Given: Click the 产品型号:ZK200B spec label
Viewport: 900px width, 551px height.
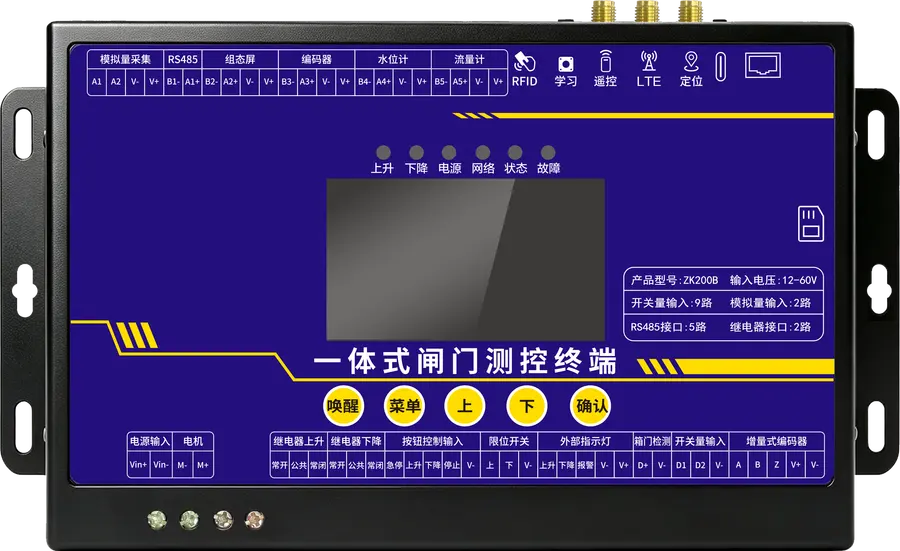Looking at the screenshot, I should coord(674,280).
